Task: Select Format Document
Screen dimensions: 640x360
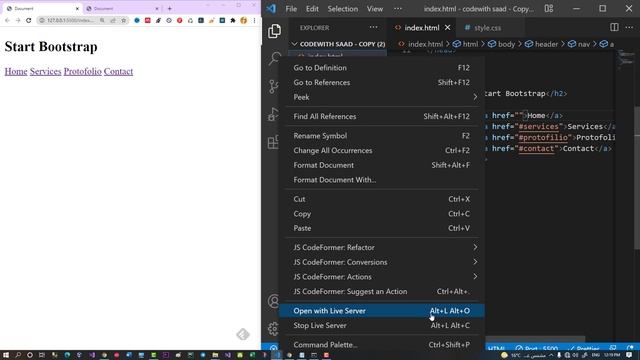Action: point(382,165)
